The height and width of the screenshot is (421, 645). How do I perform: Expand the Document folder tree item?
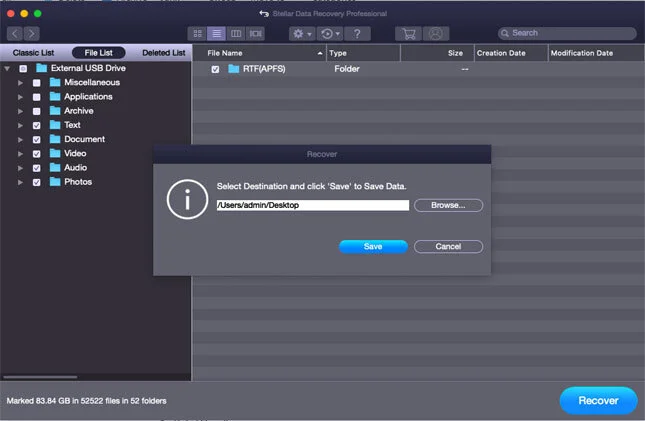tap(20, 140)
